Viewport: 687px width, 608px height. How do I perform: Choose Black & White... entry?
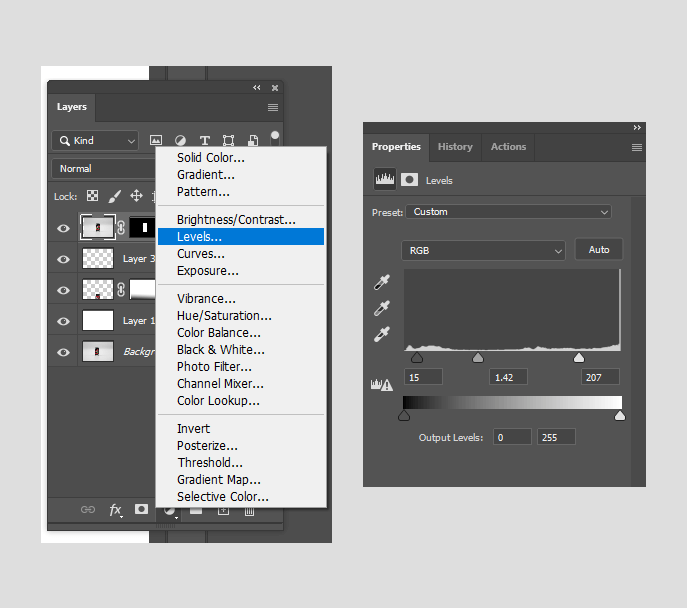coord(241,350)
